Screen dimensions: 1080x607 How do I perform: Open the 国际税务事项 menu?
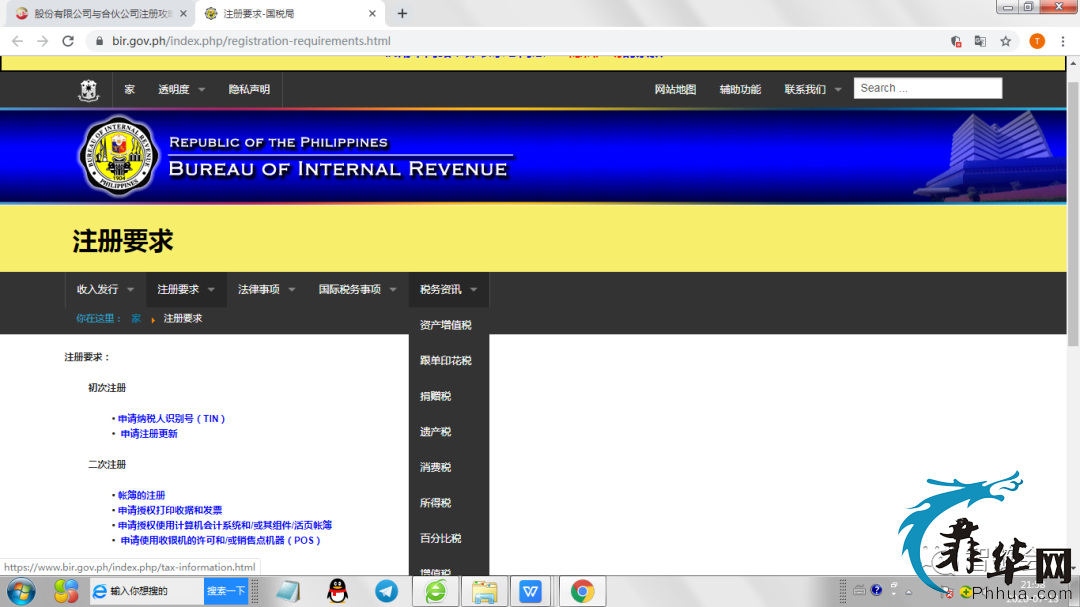click(349, 289)
